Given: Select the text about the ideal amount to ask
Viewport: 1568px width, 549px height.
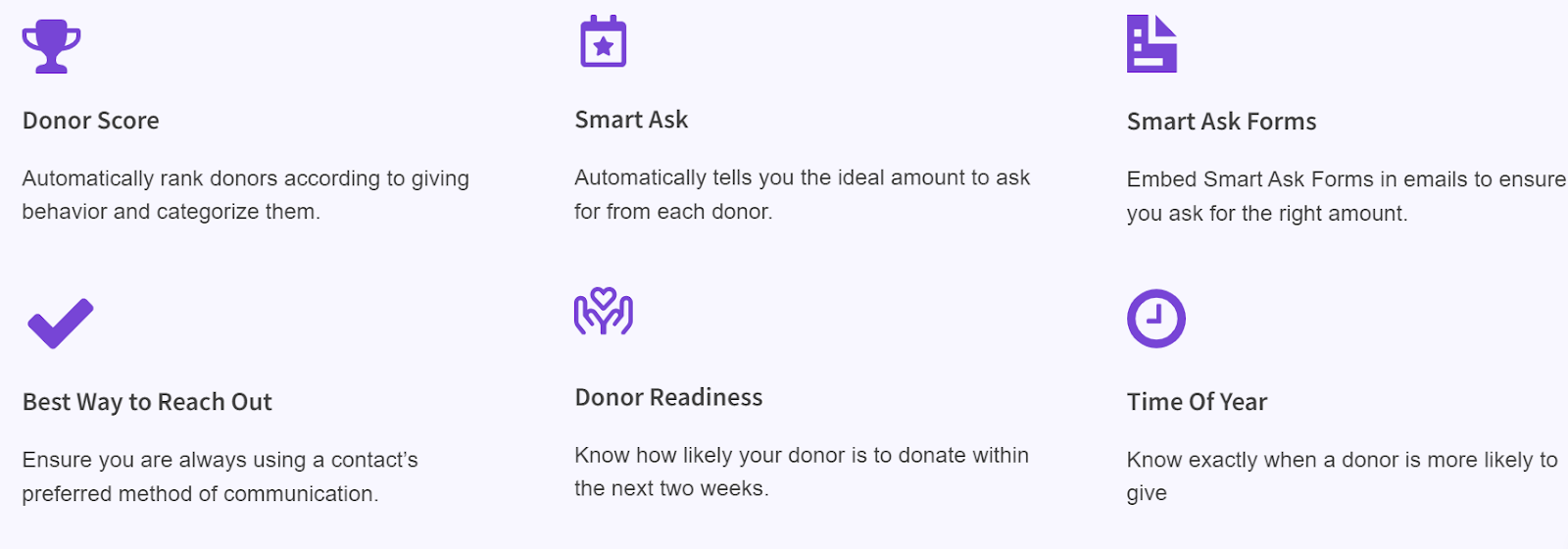Looking at the screenshot, I should [802, 194].
